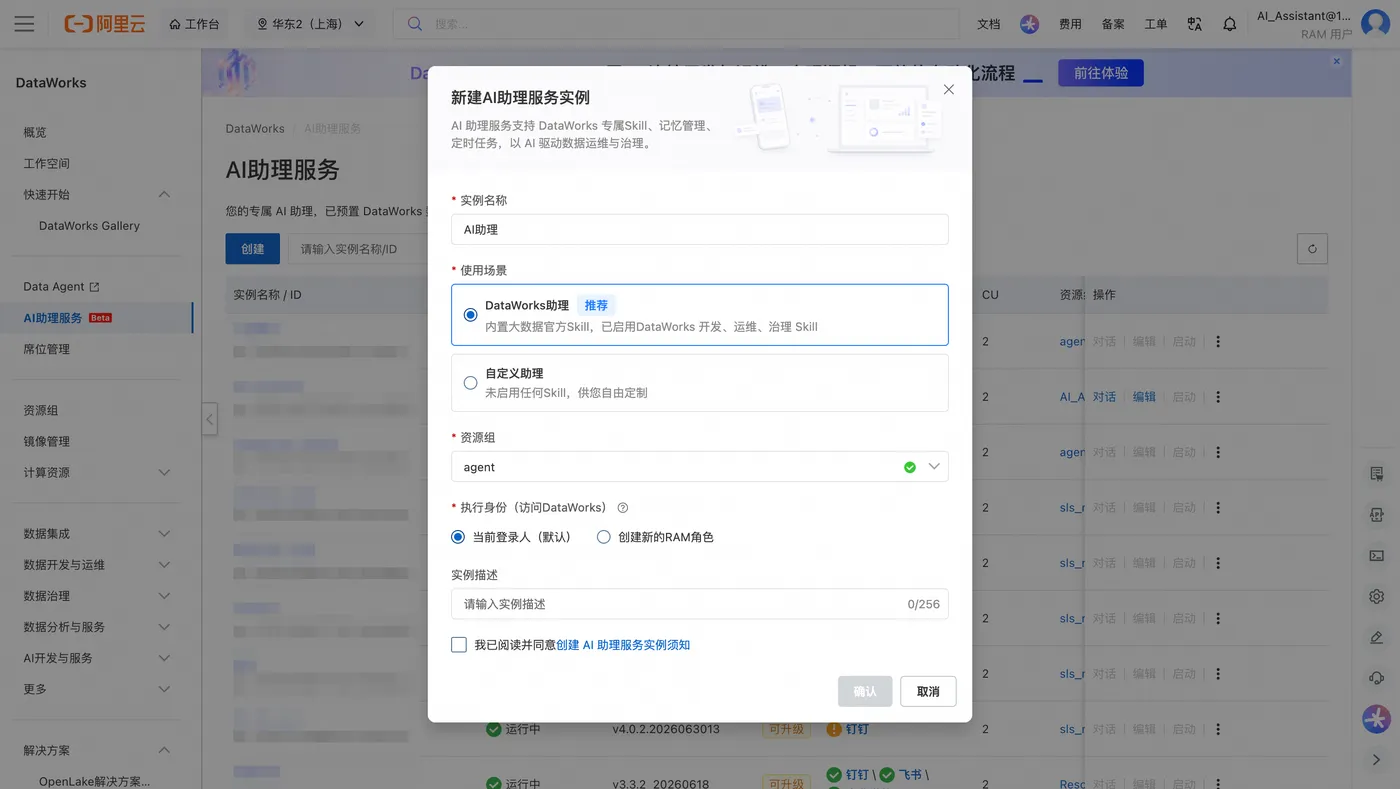Collapse the 解决方案 sidebar section
The width and height of the screenshot is (1400, 789).
(x=165, y=750)
